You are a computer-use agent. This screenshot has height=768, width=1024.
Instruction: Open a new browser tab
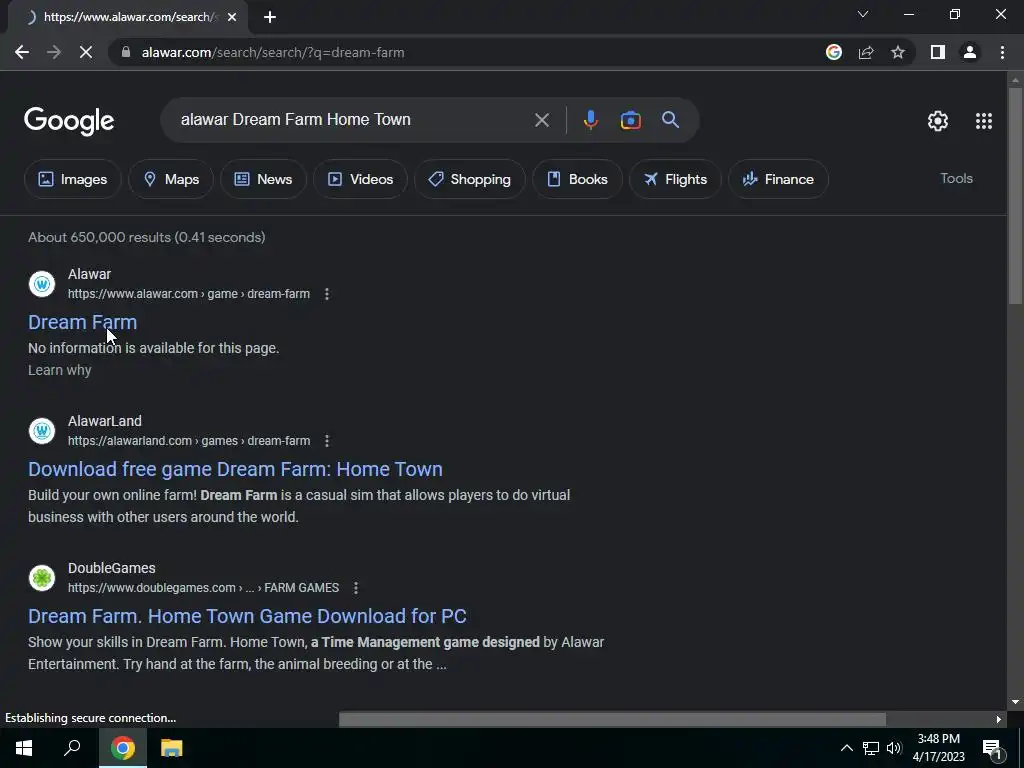[x=270, y=17]
